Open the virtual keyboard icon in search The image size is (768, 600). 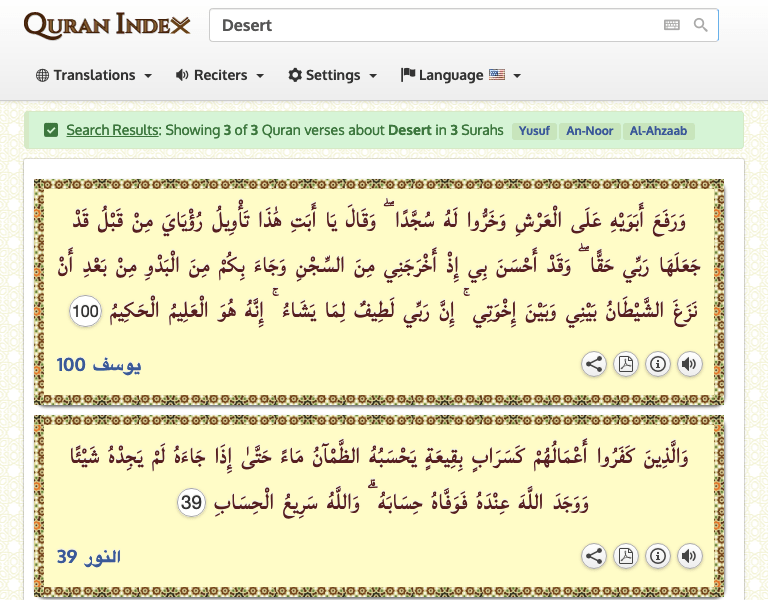(x=672, y=25)
